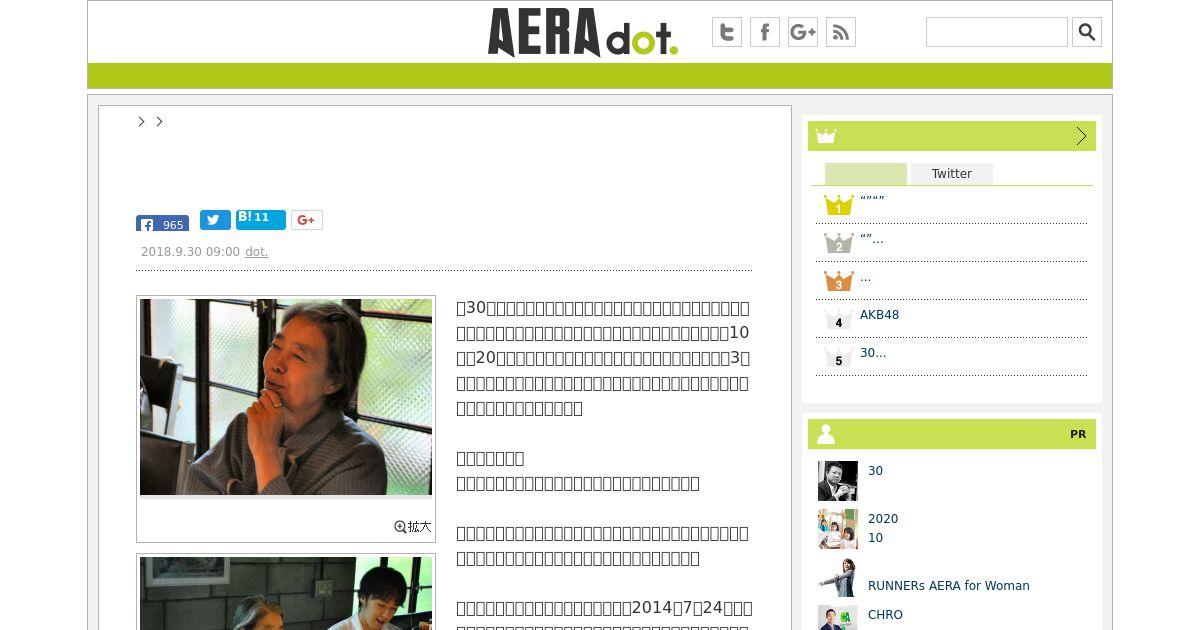
Task: Click the person icon in the PR header
Action: tap(826, 434)
